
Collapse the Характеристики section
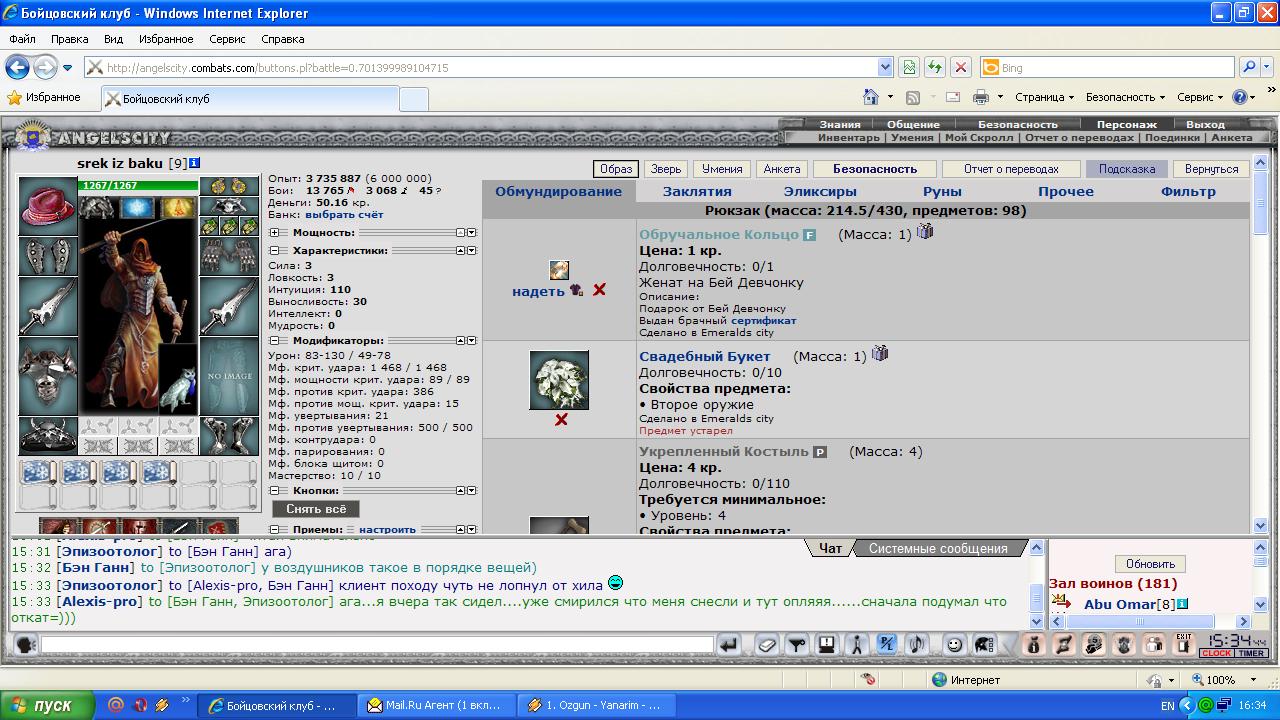[274, 250]
